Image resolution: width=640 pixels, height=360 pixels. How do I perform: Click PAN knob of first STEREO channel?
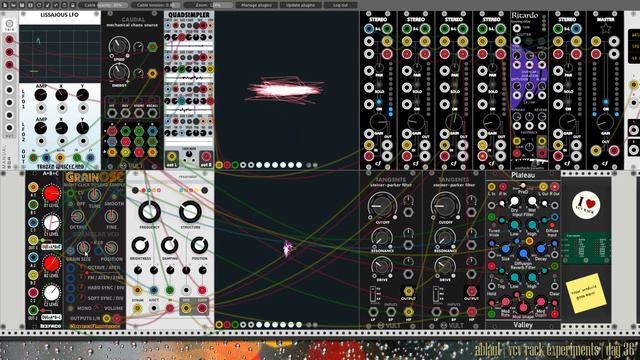click(x=380, y=67)
